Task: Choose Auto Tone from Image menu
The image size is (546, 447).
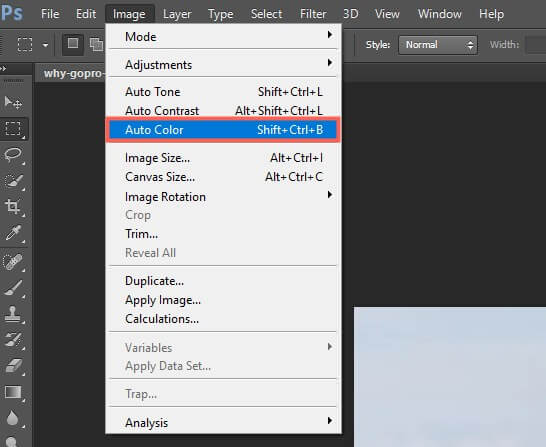Action: [x=223, y=92]
